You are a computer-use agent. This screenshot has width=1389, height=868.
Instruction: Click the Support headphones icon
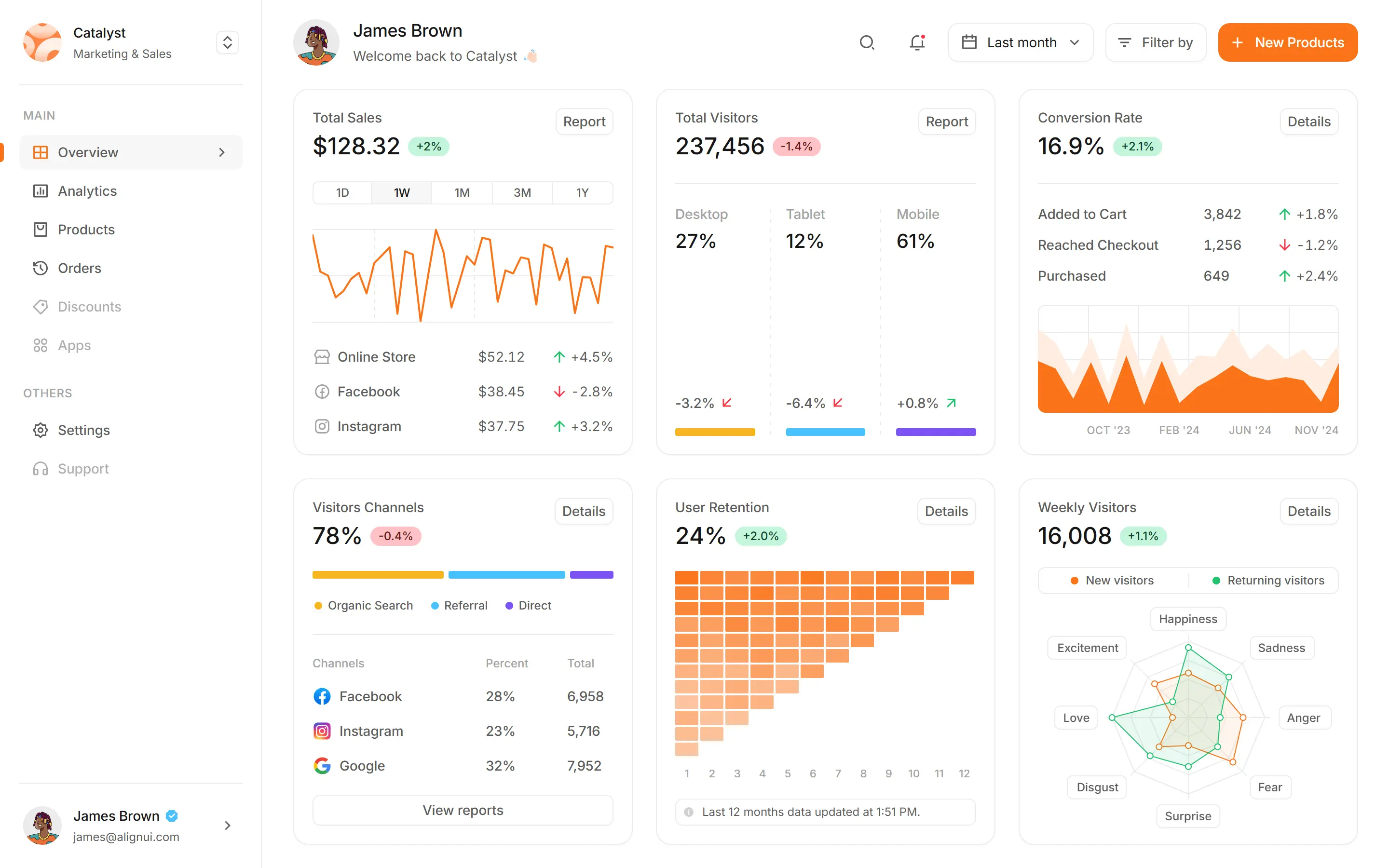(x=40, y=468)
